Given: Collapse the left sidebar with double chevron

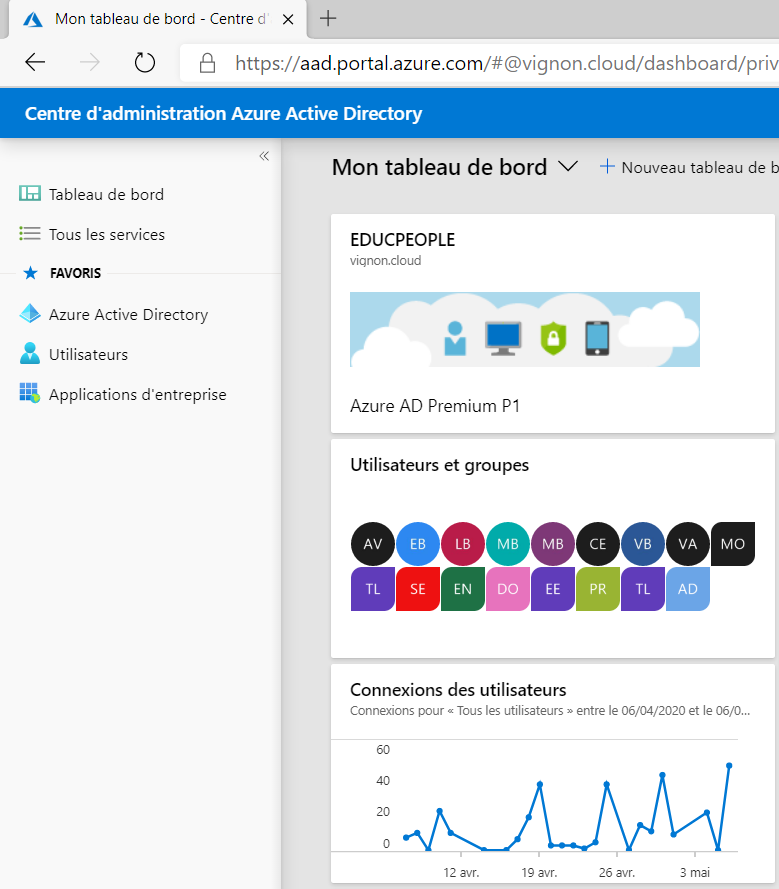Looking at the screenshot, I should pyautogui.click(x=264, y=156).
